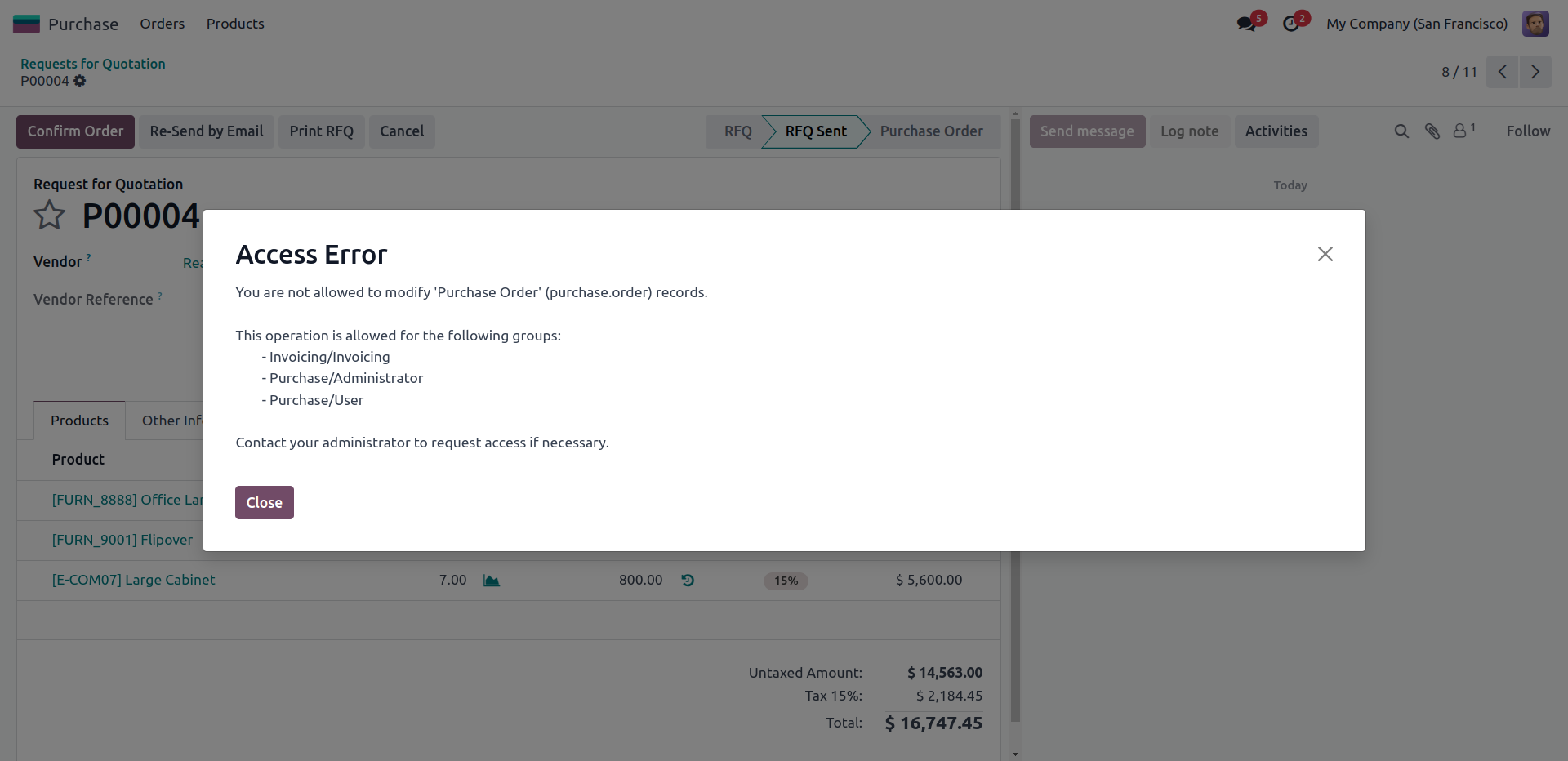The height and width of the screenshot is (761, 1568).
Task: Open the Products menu in top bar
Action: (x=235, y=24)
